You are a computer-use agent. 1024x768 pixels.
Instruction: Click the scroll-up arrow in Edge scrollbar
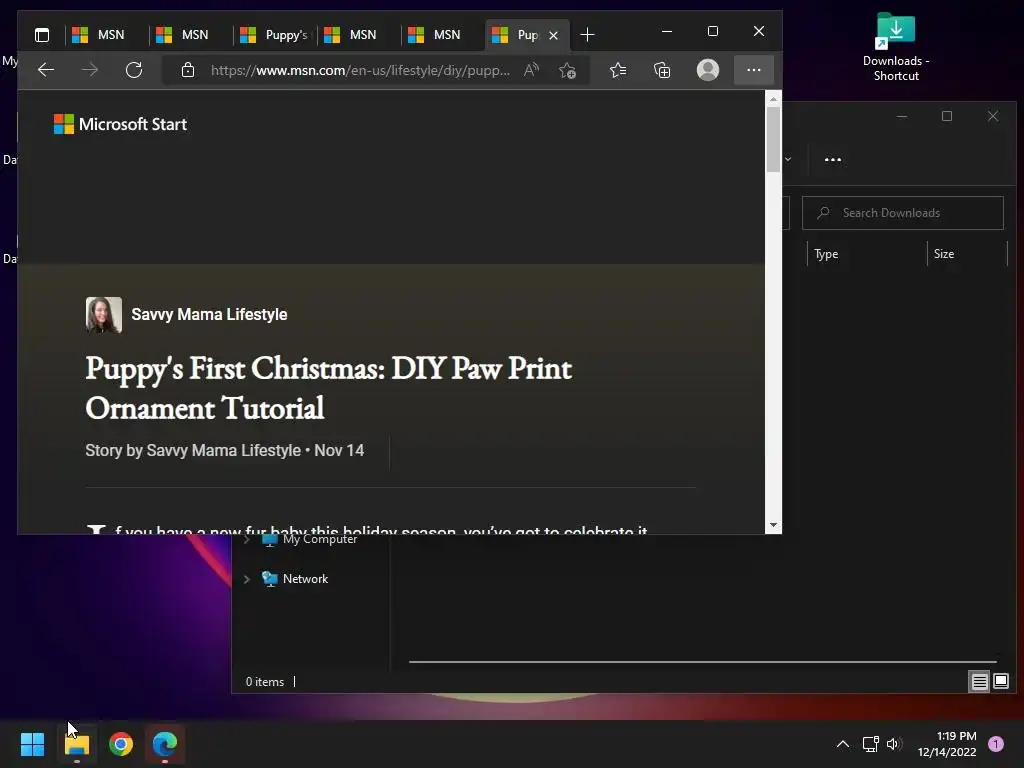click(773, 99)
